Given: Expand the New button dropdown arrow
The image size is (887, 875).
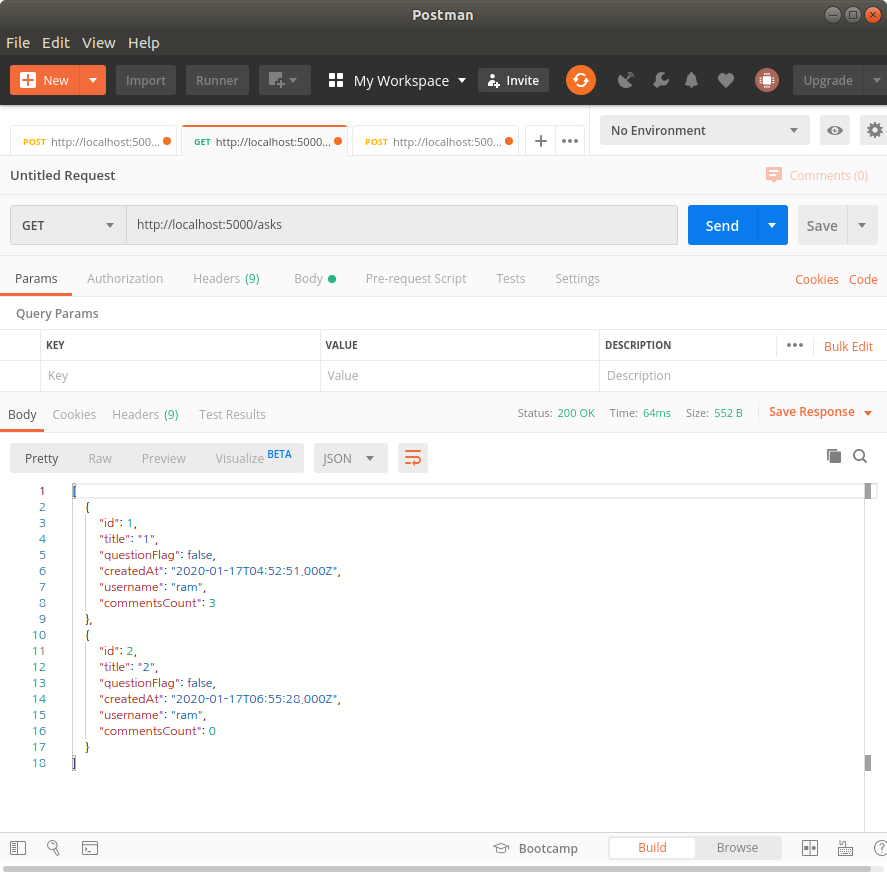Looking at the screenshot, I should [x=93, y=80].
